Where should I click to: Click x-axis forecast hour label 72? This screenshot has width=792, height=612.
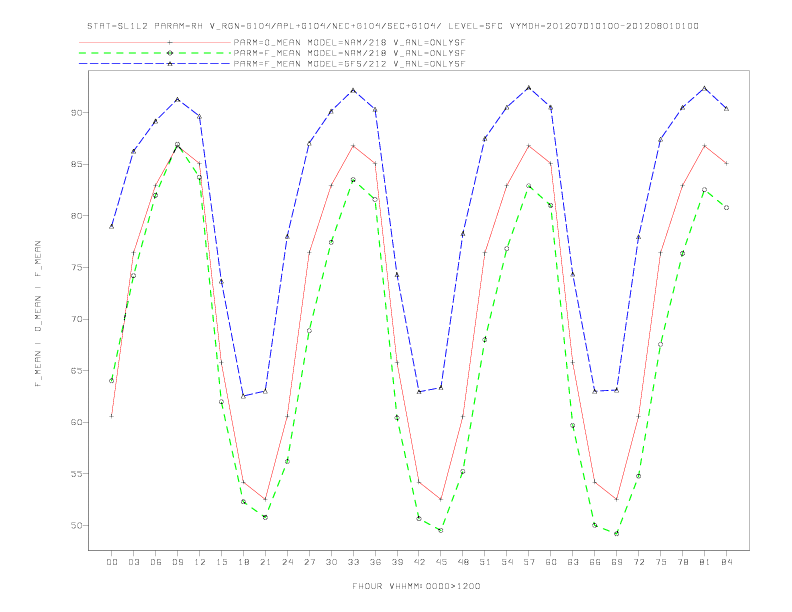click(x=638, y=562)
